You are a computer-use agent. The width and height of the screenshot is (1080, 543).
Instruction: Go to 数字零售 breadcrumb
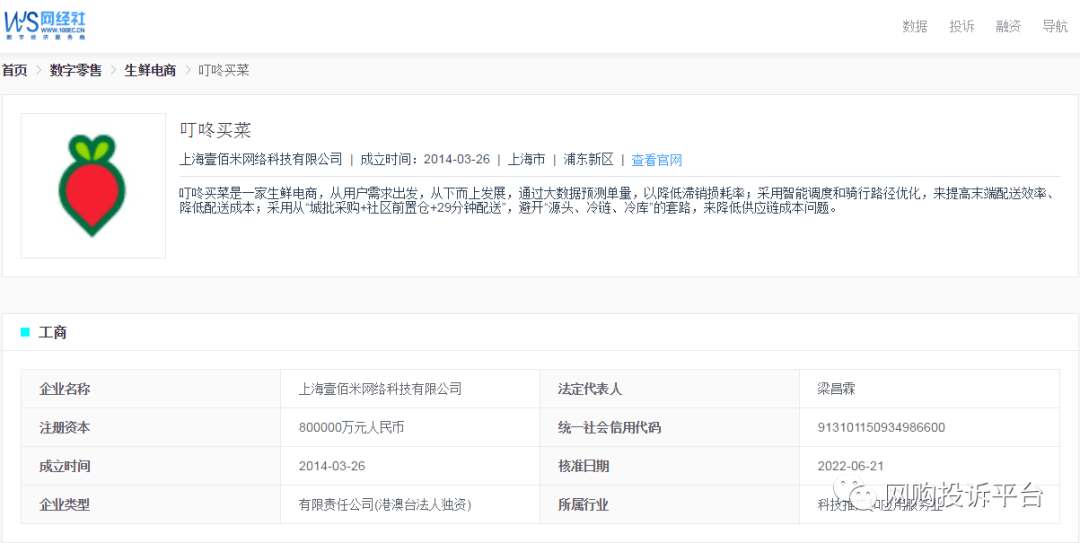pos(76,70)
